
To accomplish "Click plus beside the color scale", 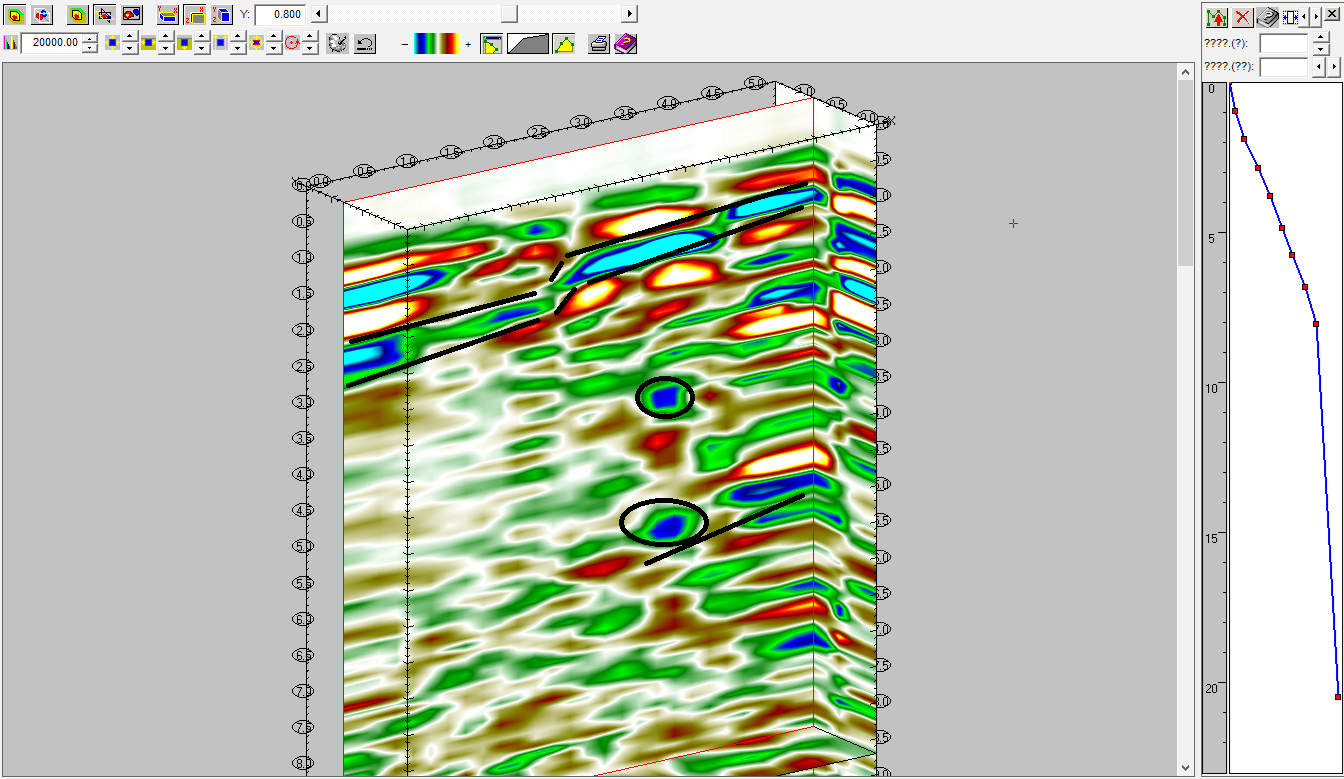I will 468,44.
